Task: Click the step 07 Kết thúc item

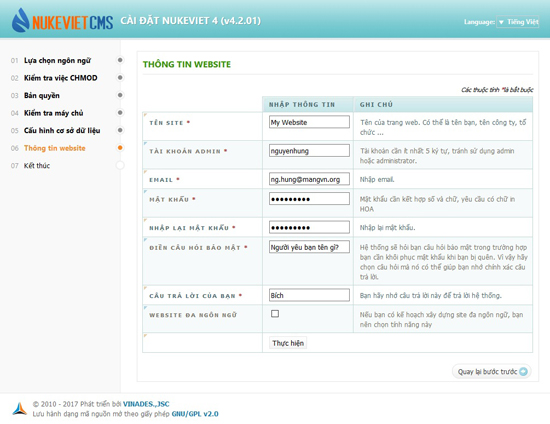Action: click(x=37, y=166)
